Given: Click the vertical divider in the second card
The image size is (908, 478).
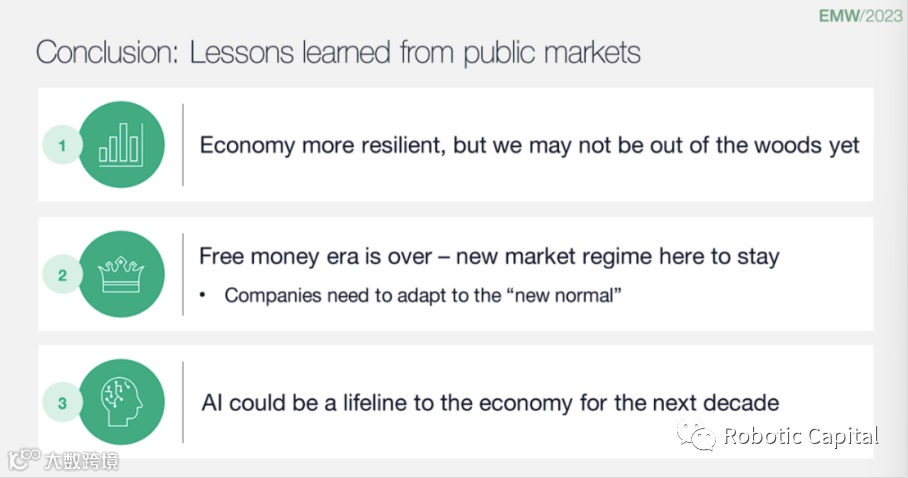Looking at the screenshot, I should click(x=183, y=274).
